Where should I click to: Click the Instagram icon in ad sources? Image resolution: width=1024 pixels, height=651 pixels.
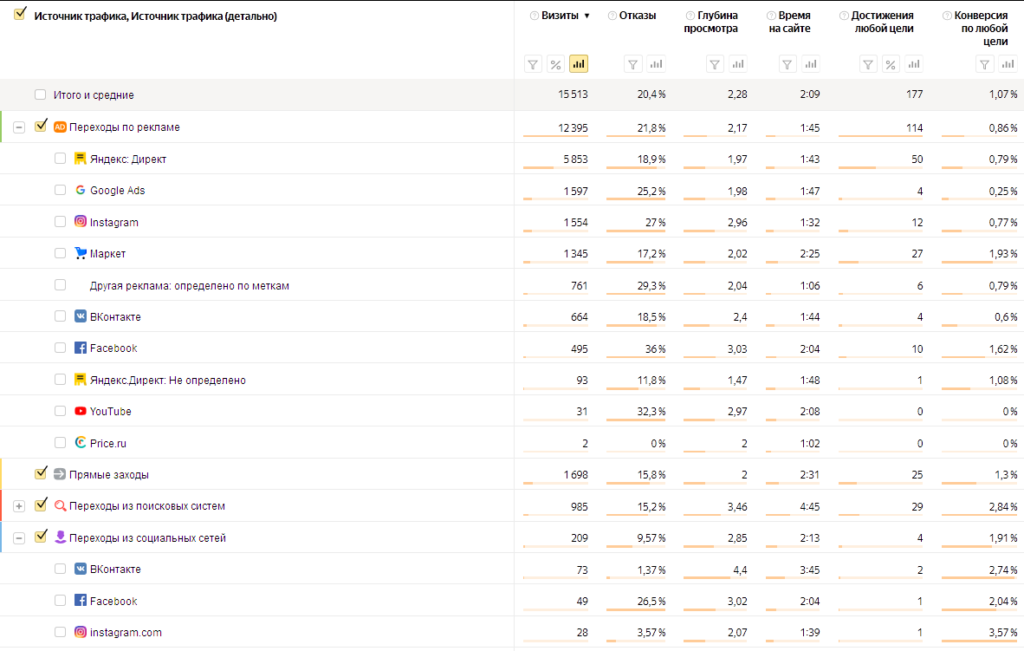pos(80,221)
